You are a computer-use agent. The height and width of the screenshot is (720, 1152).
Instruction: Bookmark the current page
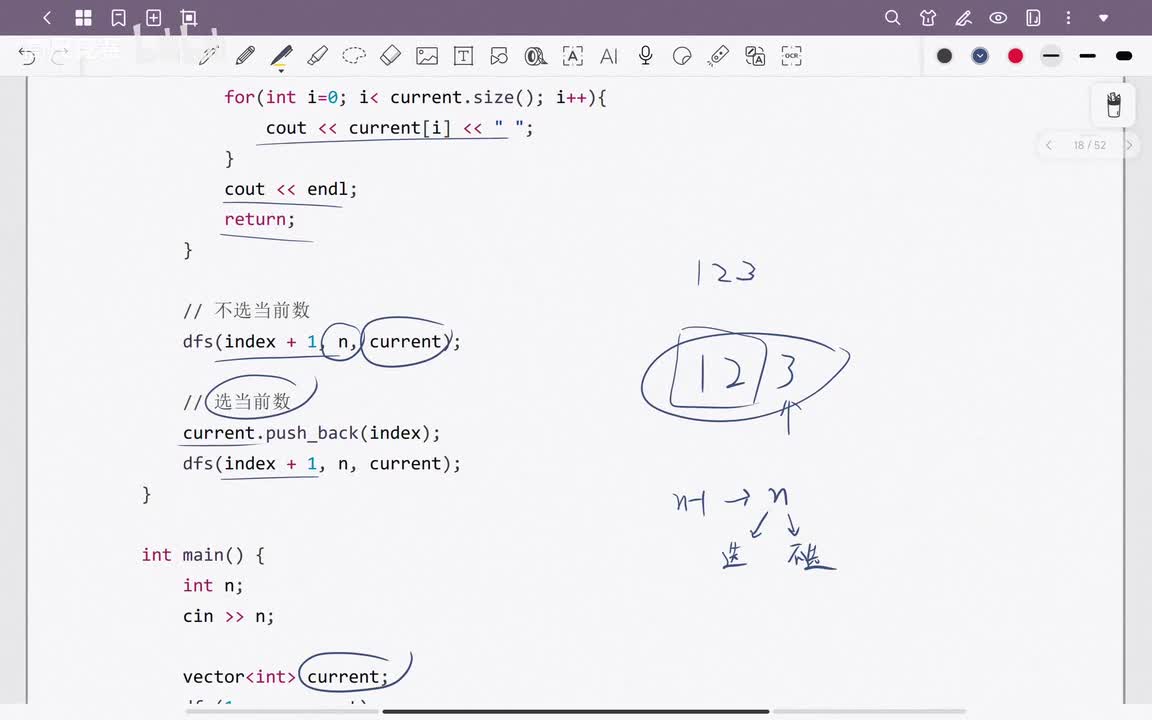coord(118,18)
